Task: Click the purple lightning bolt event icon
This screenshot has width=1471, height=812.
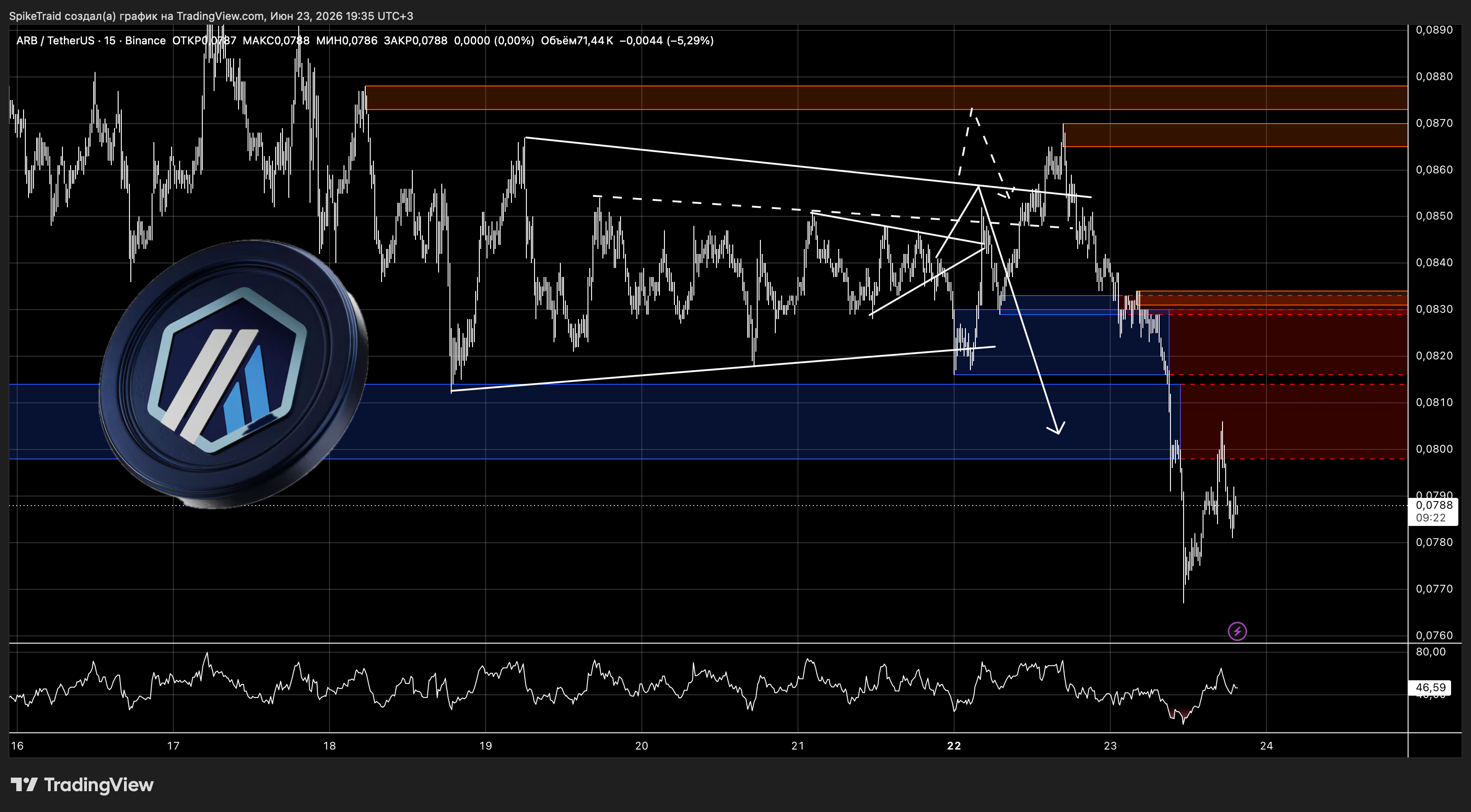Action: point(1237,631)
